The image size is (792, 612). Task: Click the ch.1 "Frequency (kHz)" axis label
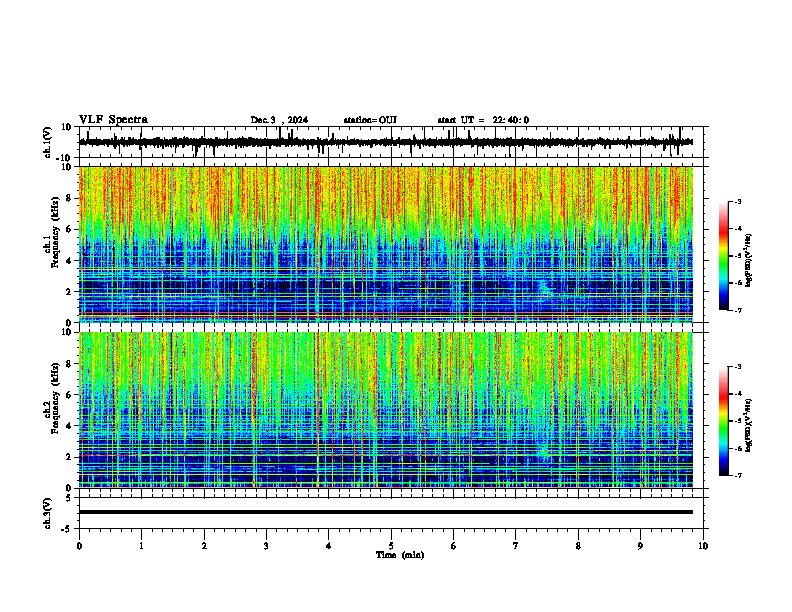click(x=55, y=232)
